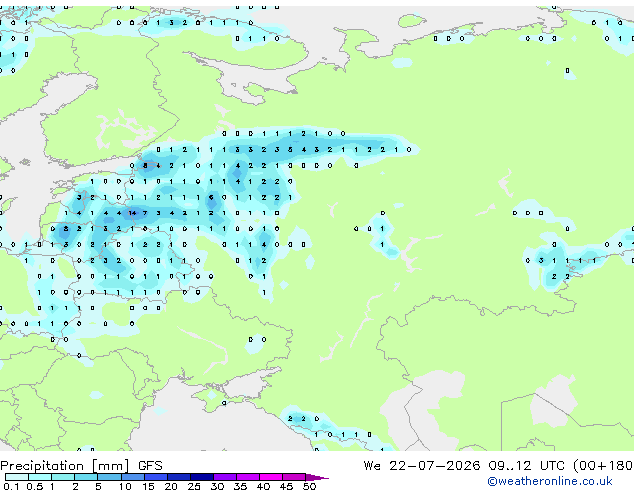Click the "GFS" model label

click(x=150, y=466)
